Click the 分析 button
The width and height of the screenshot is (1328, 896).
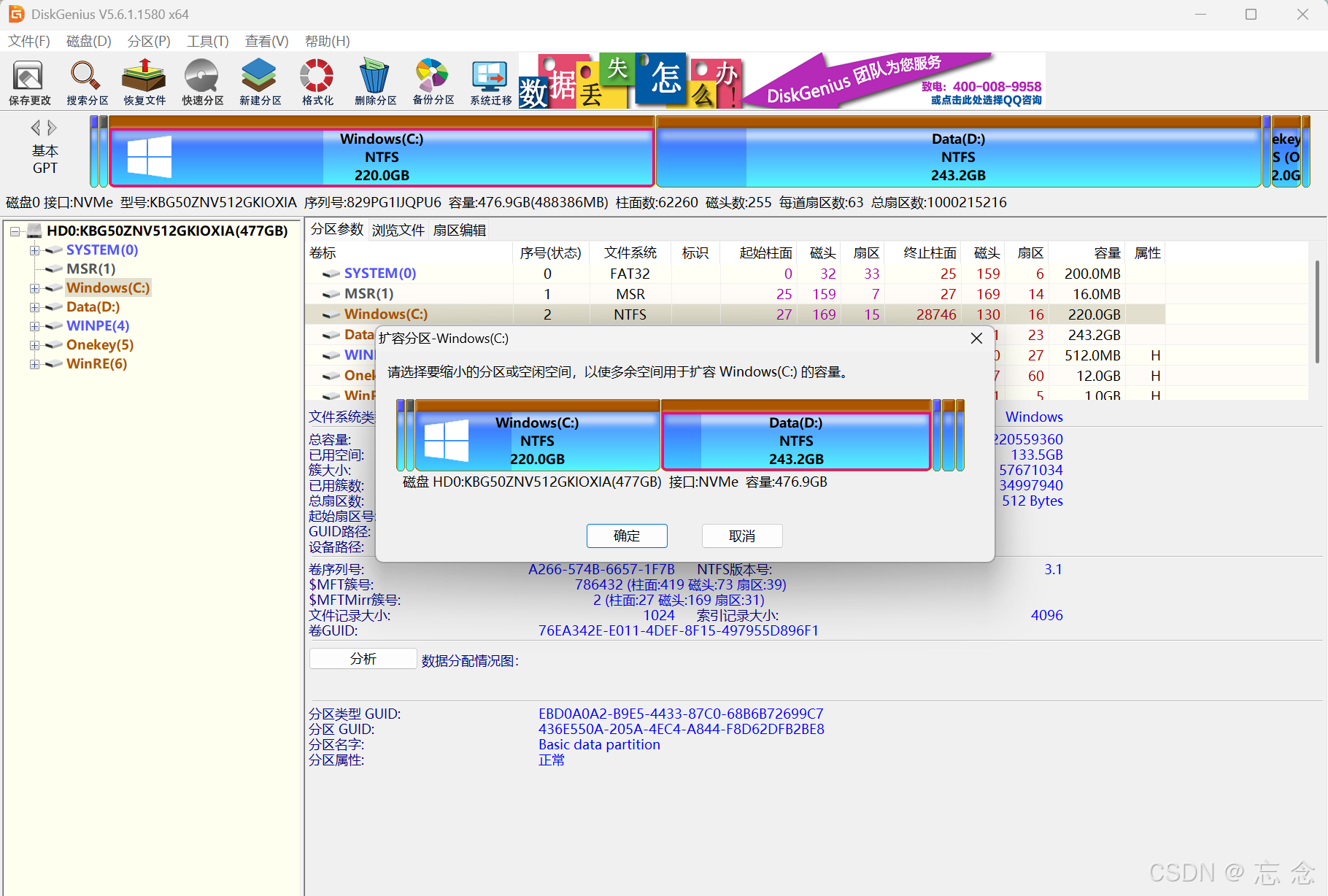(x=363, y=659)
